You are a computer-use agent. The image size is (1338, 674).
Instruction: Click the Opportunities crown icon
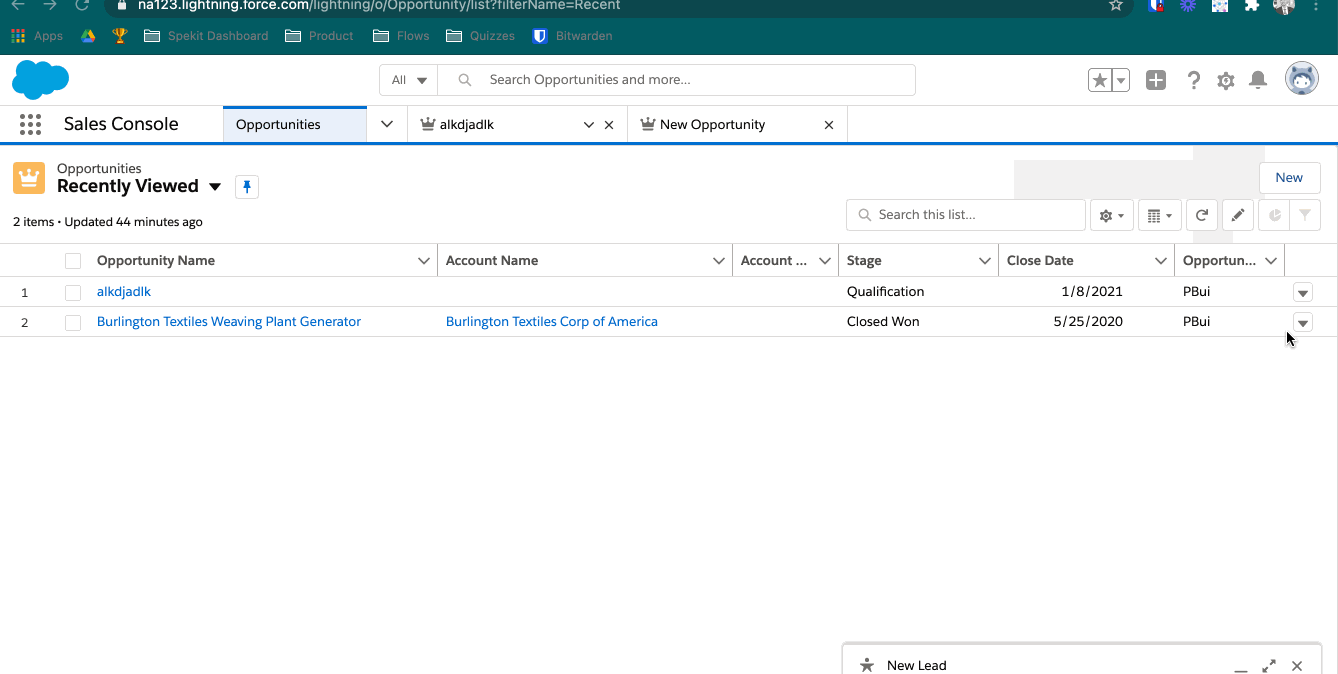click(x=29, y=179)
